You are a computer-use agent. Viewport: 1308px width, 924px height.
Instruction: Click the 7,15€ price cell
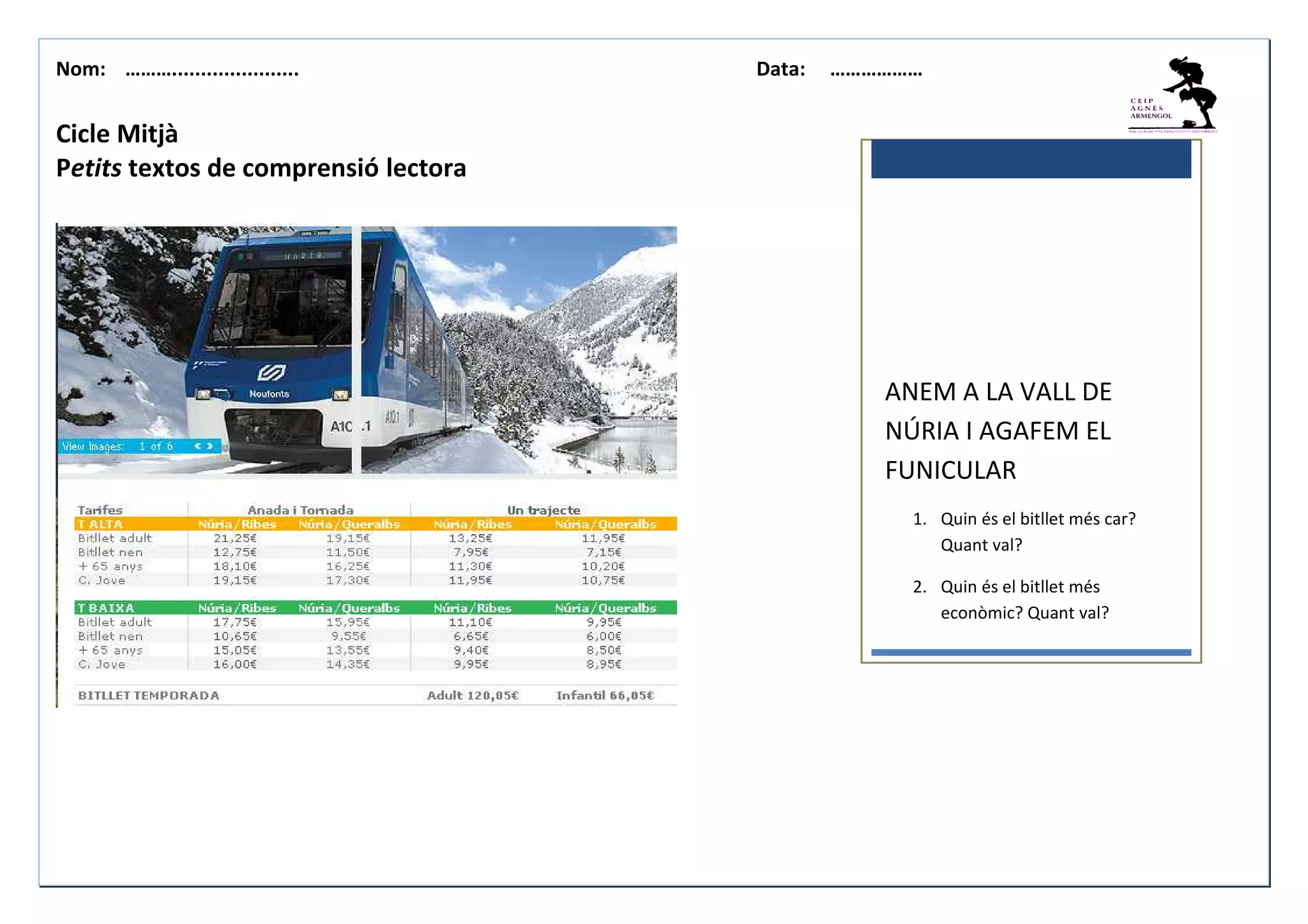point(604,552)
